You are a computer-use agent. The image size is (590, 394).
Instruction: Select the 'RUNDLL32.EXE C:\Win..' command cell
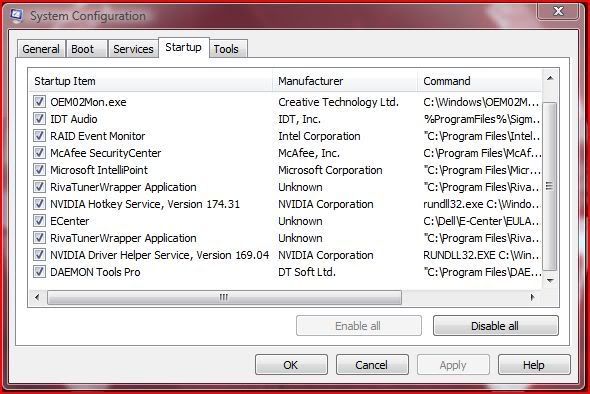click(x=482, y=255)
